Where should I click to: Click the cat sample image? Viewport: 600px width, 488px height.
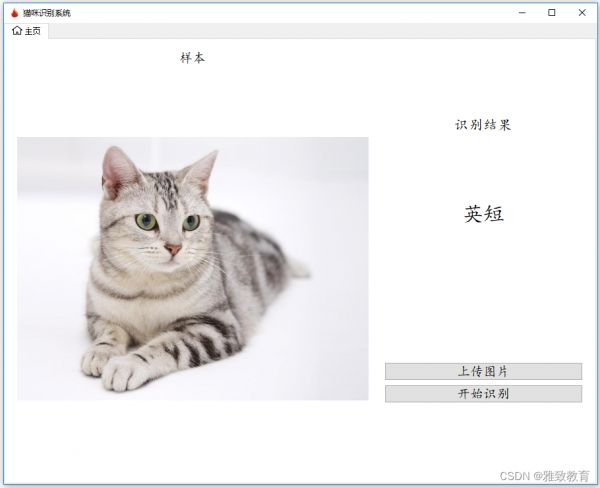coord(192,268)
